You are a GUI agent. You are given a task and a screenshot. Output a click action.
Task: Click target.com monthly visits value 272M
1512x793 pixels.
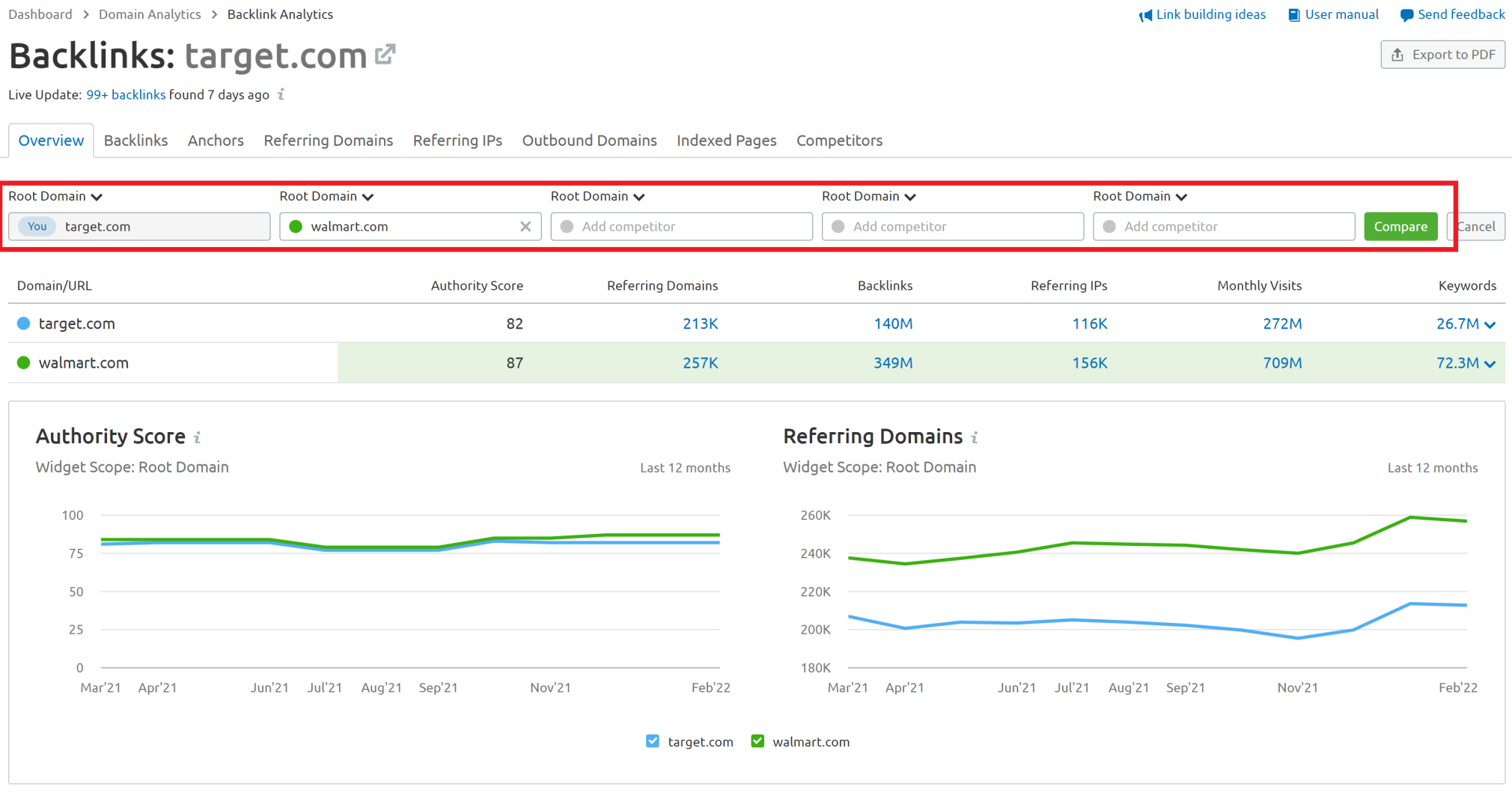pyautogui.click(x=1282, y=323)
